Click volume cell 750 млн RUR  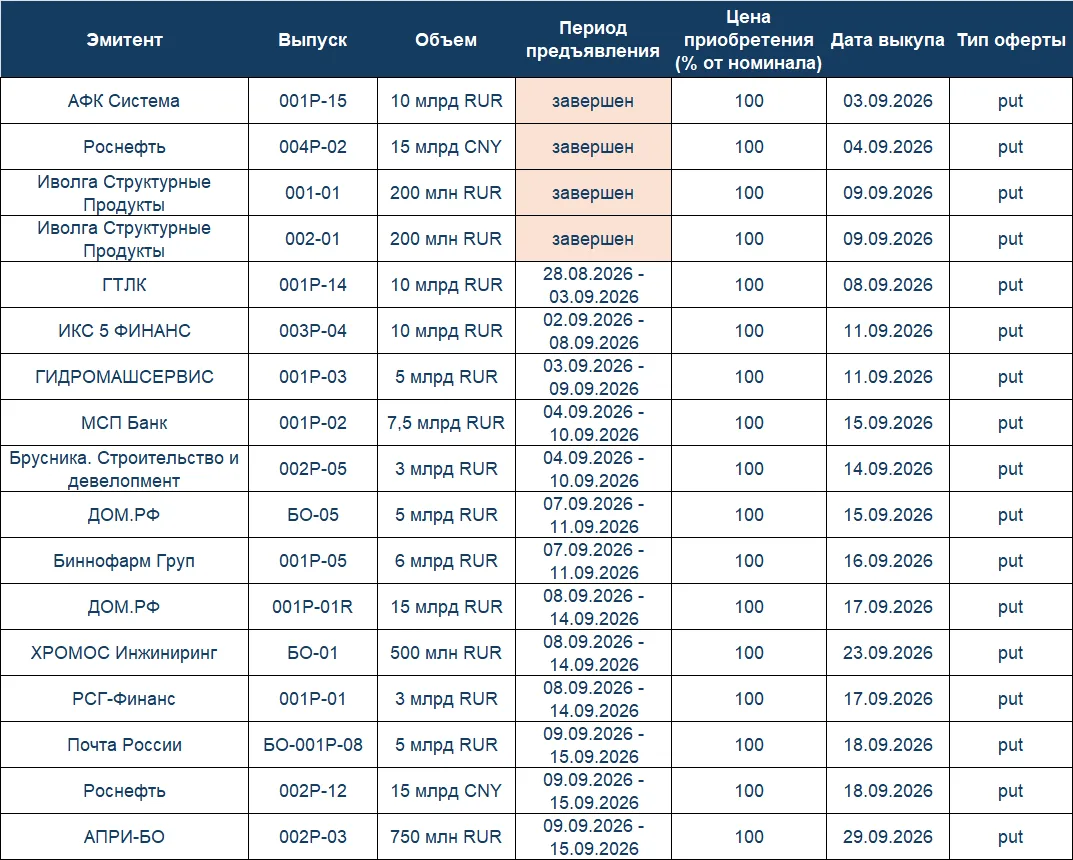[445, 836]
